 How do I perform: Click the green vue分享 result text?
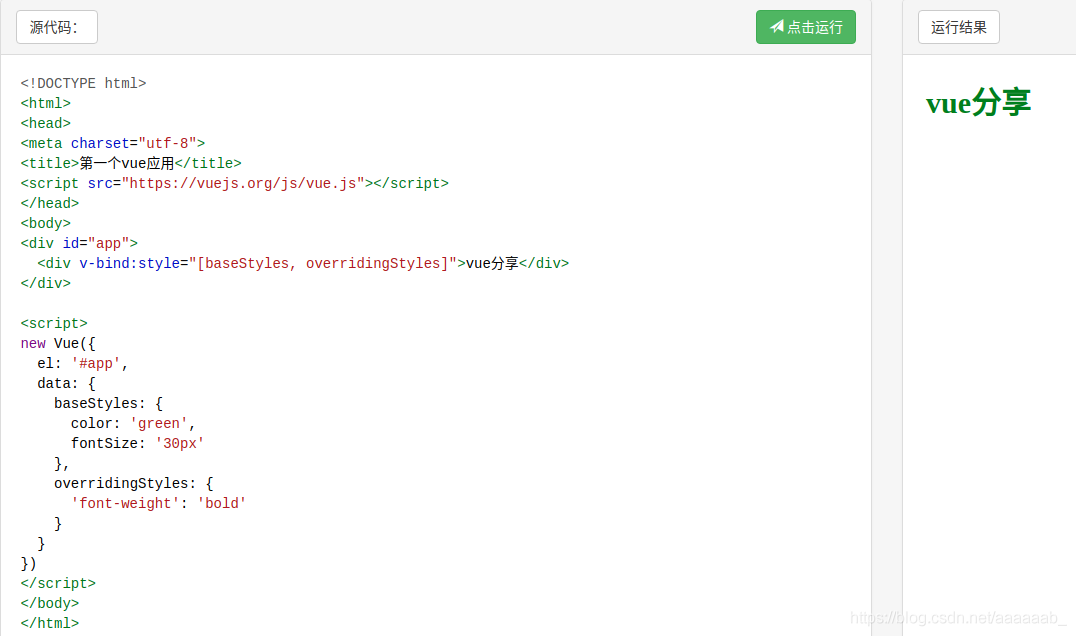pyautogui.click(x=978, y=102)
